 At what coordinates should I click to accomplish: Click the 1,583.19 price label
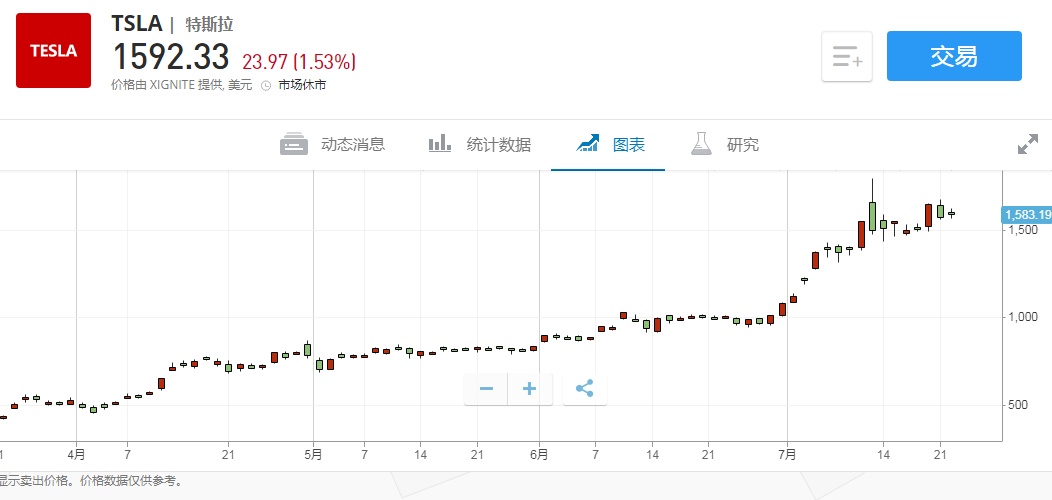tap(1027, 215)
